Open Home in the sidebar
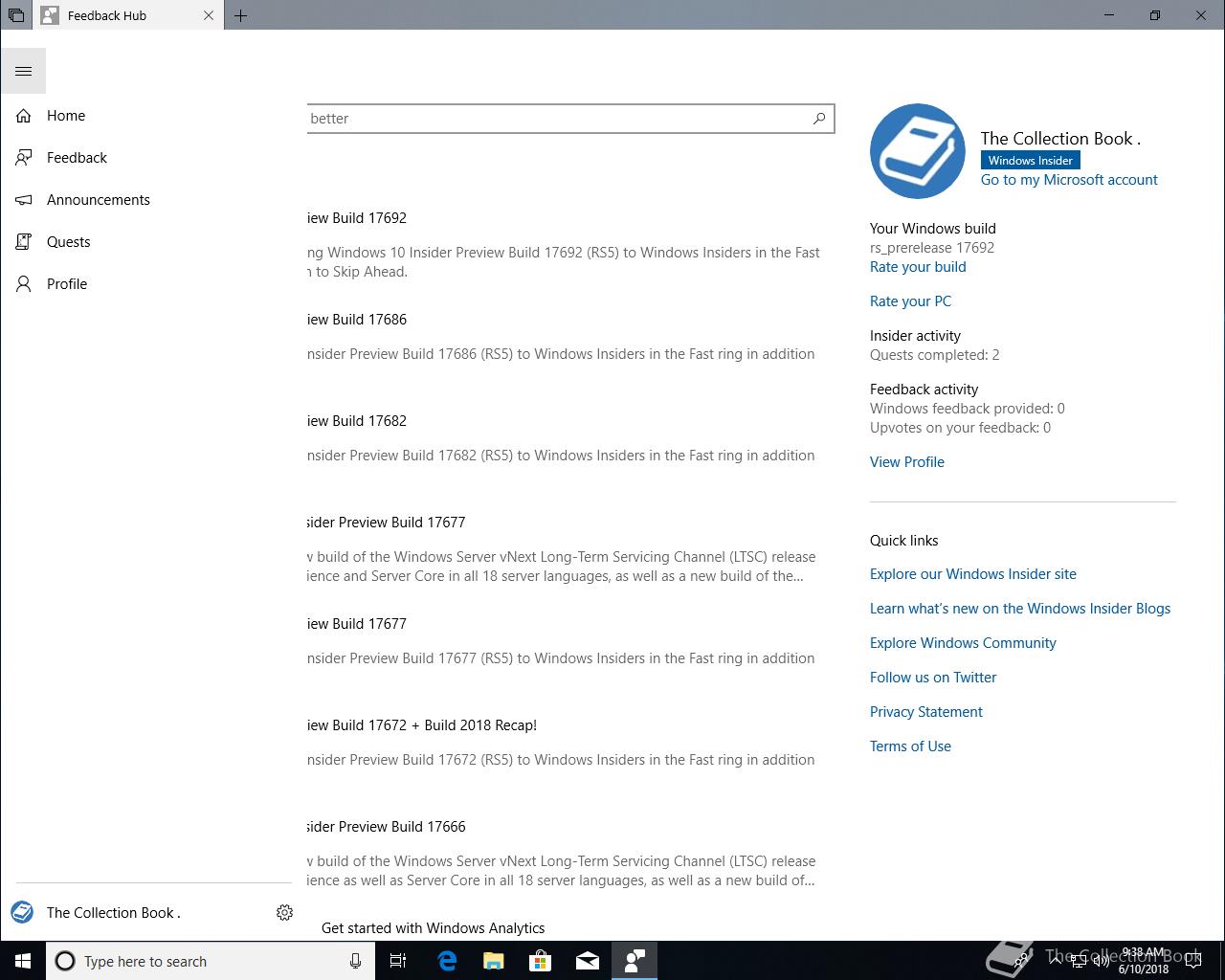The width and height of the screenshot is (1225, 980). pyautogui.click(x=153, y=116)
